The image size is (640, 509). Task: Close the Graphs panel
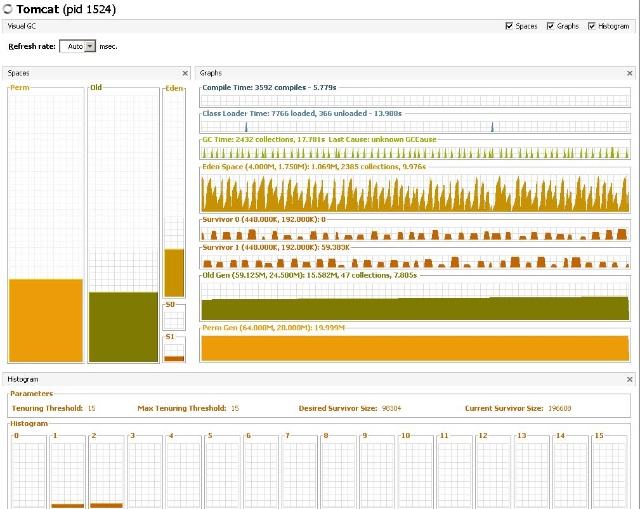629,73
